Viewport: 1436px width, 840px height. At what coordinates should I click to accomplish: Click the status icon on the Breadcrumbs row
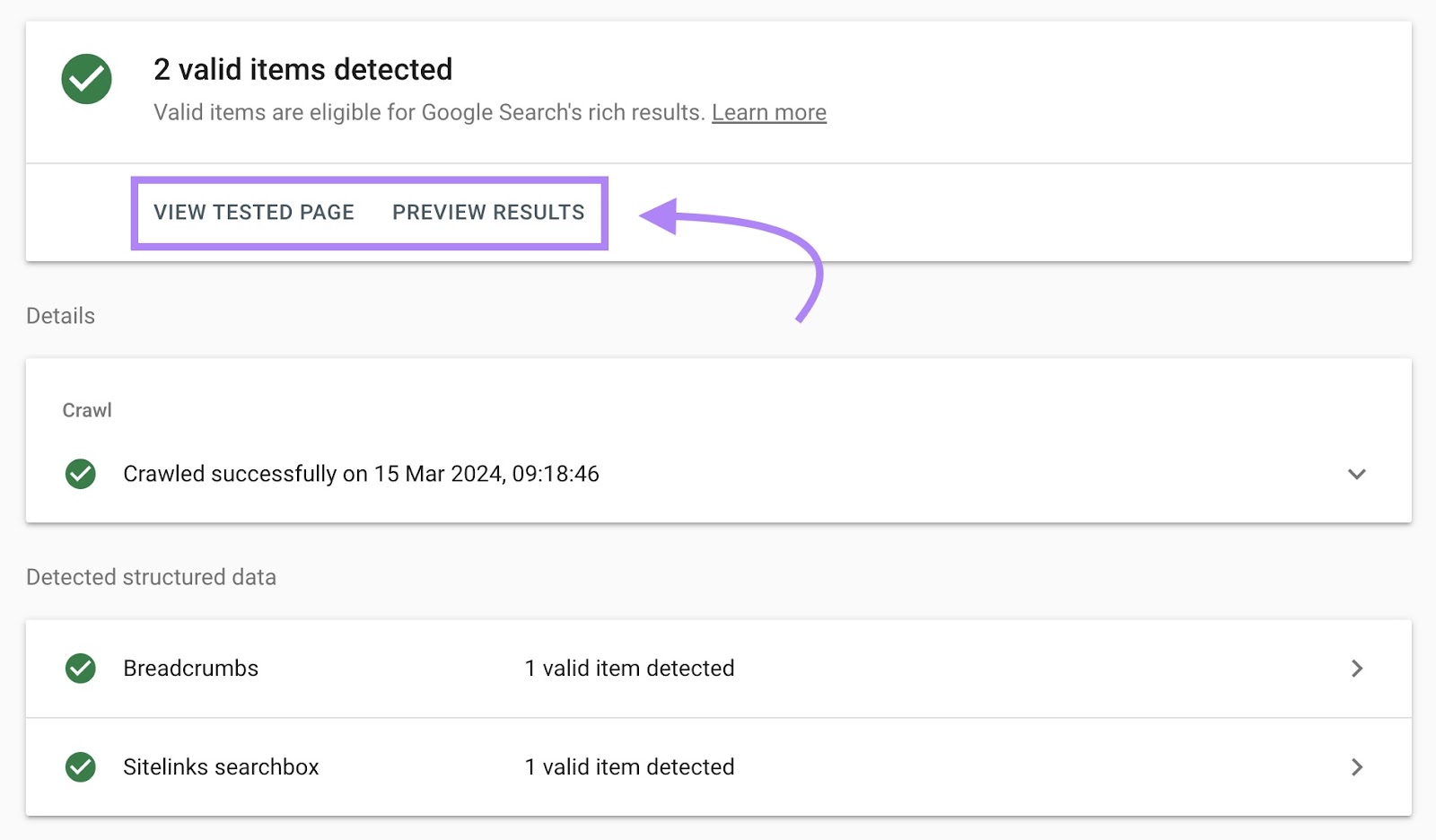coord(81,668)
